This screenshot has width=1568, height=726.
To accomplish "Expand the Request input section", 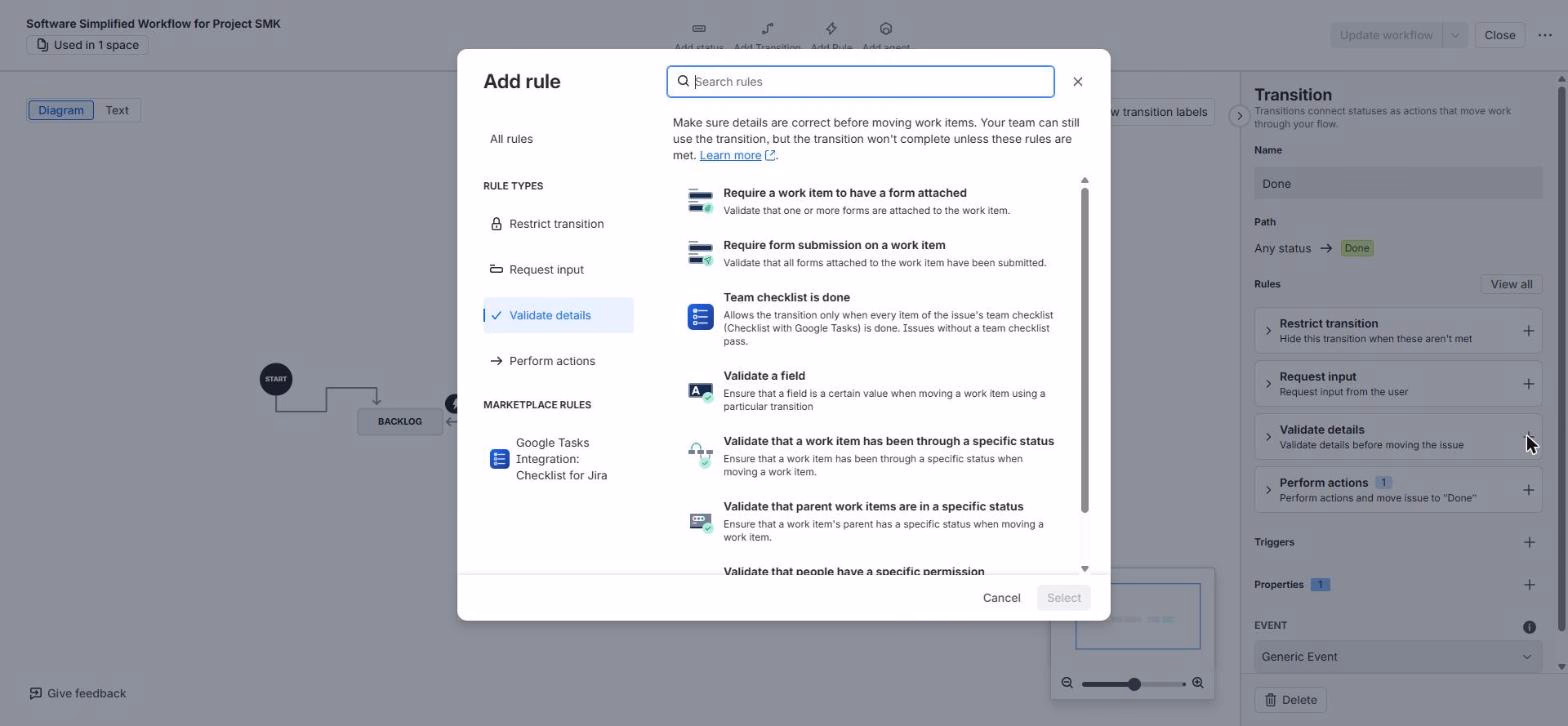I will 1268,384.
